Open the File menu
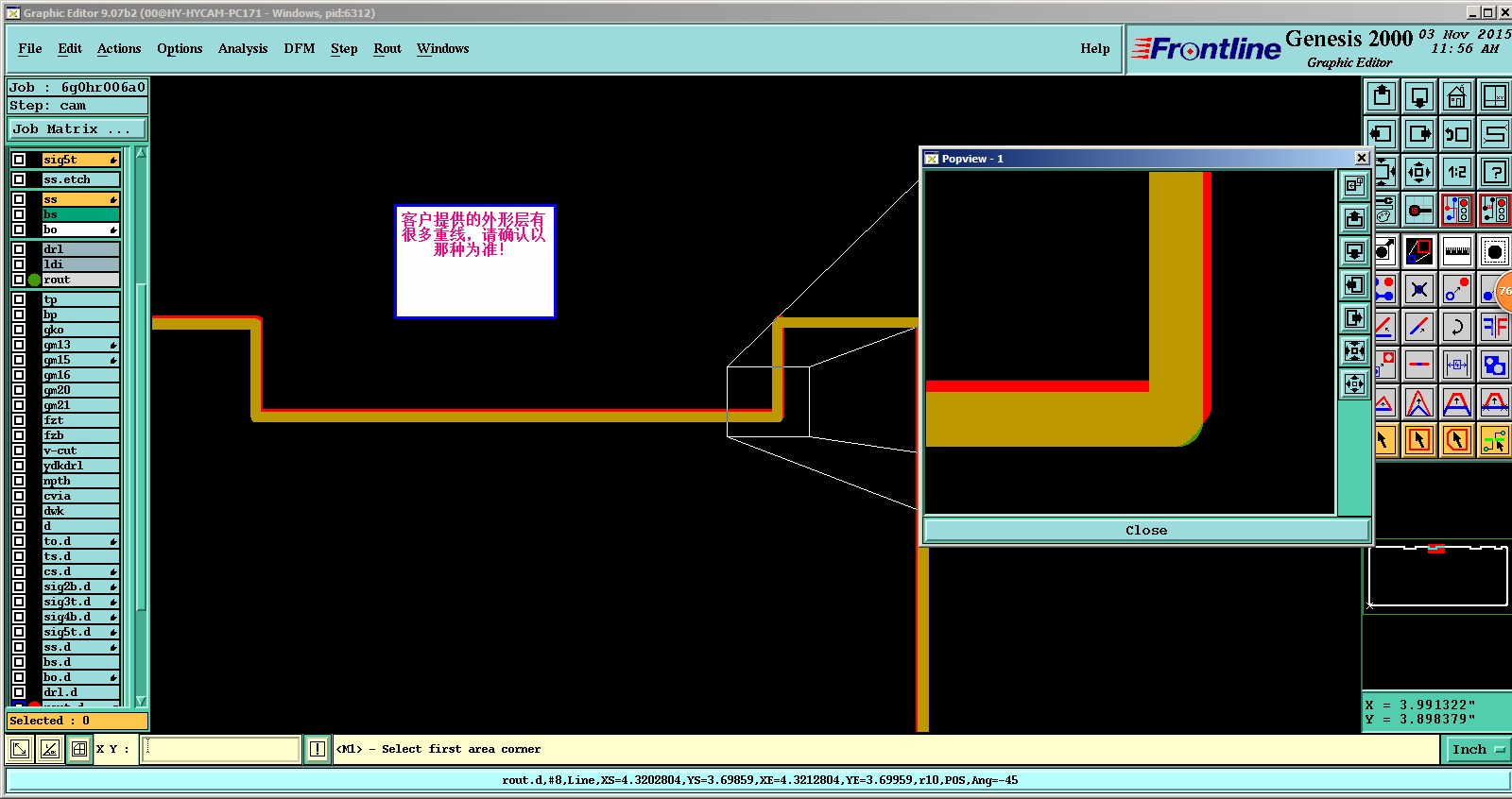Viewport: 1512px width, 799px height. pyautogui.click(x=30, y=48)
